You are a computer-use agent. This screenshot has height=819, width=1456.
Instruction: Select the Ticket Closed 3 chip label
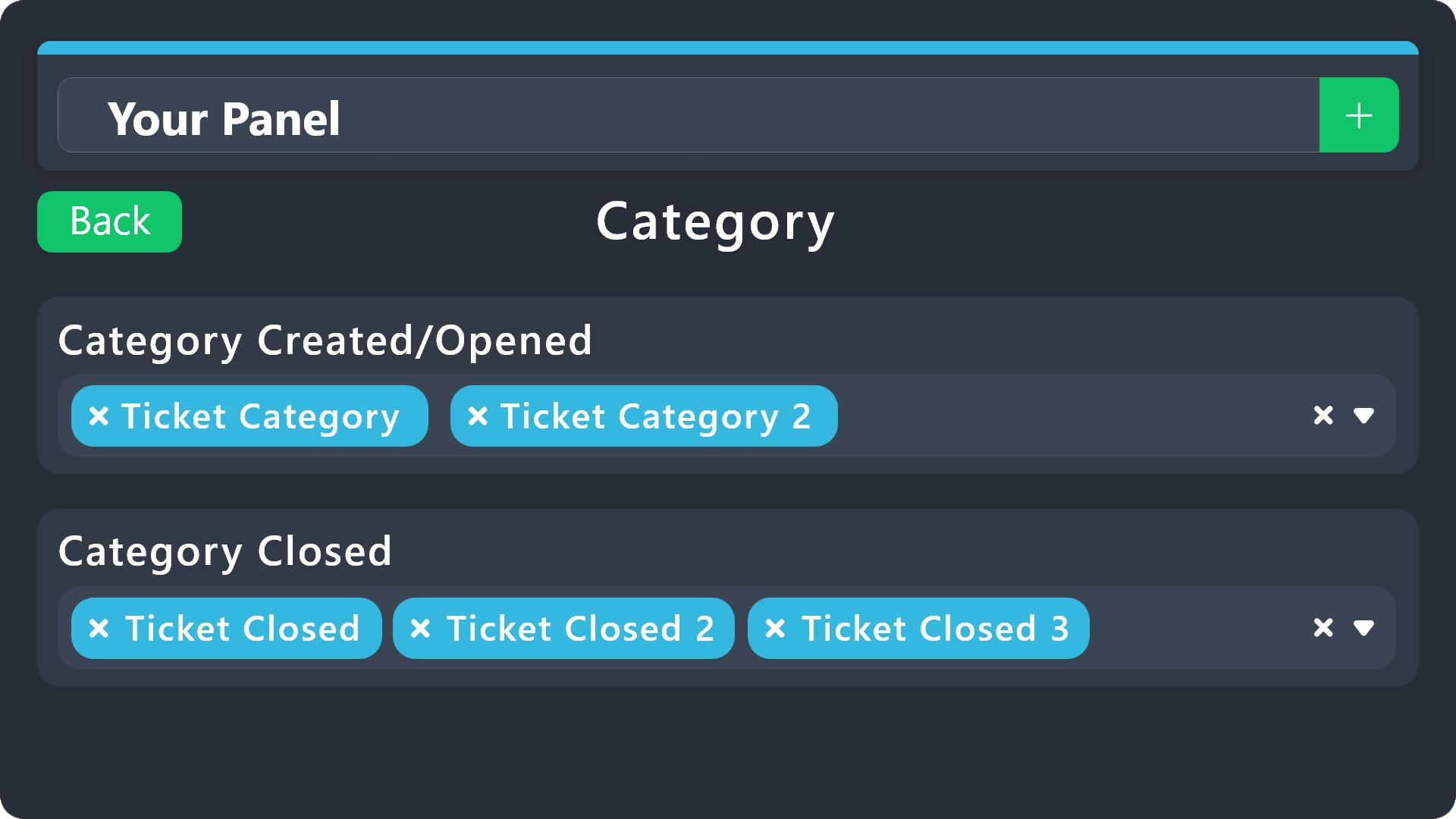pos(934,629)
